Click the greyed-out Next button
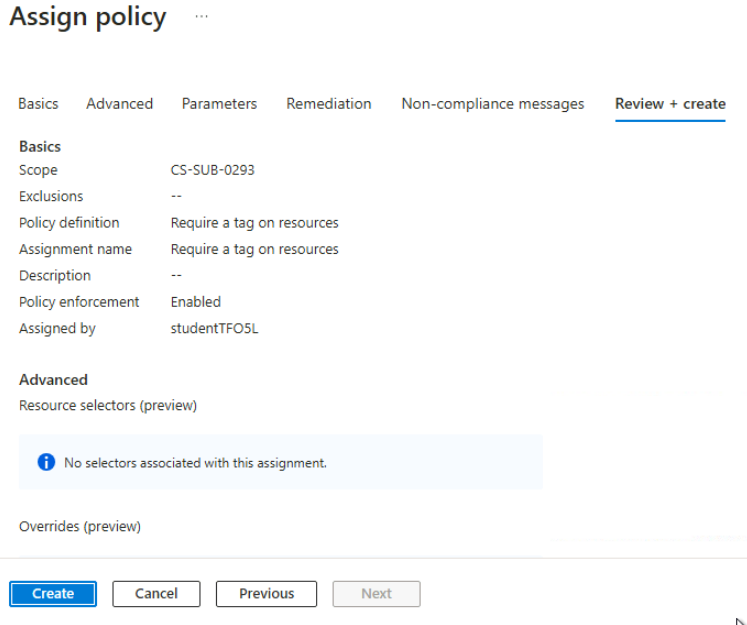Image resolution: width=747 pixels, height=625 pixels. pyautogui.click(x=376, y=593)
